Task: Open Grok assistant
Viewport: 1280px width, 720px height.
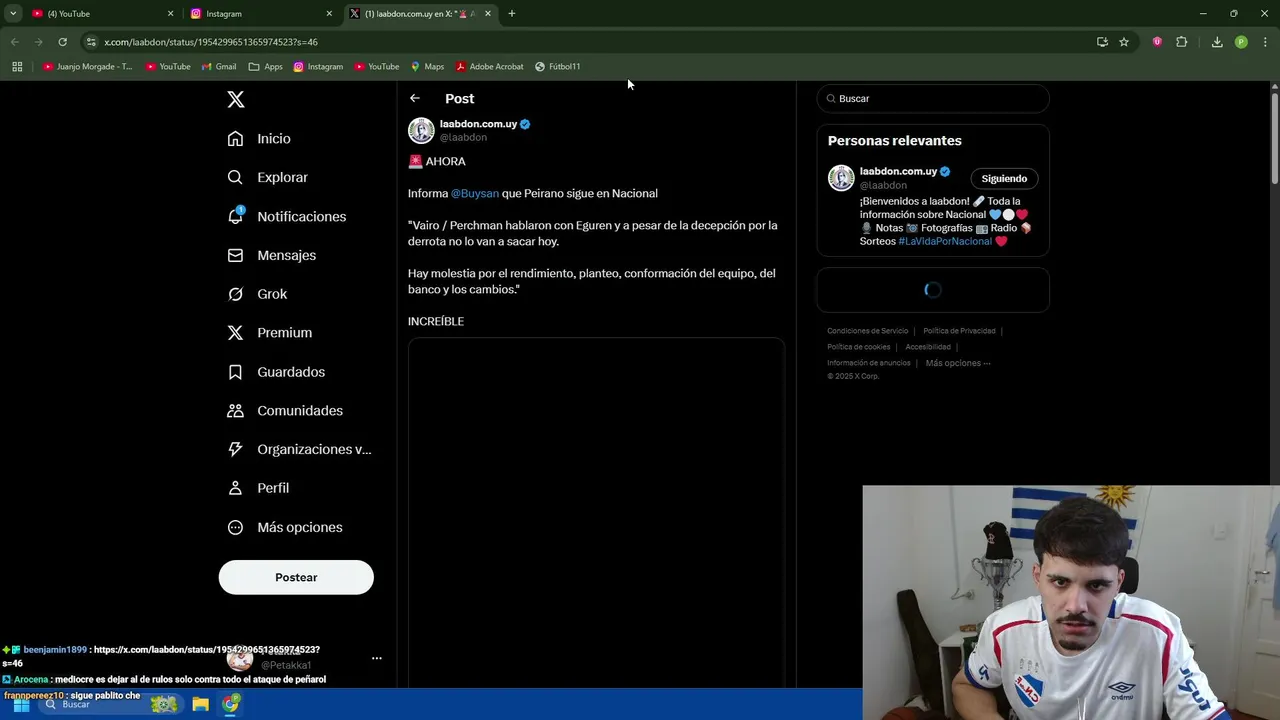Action: pos(258,294)
